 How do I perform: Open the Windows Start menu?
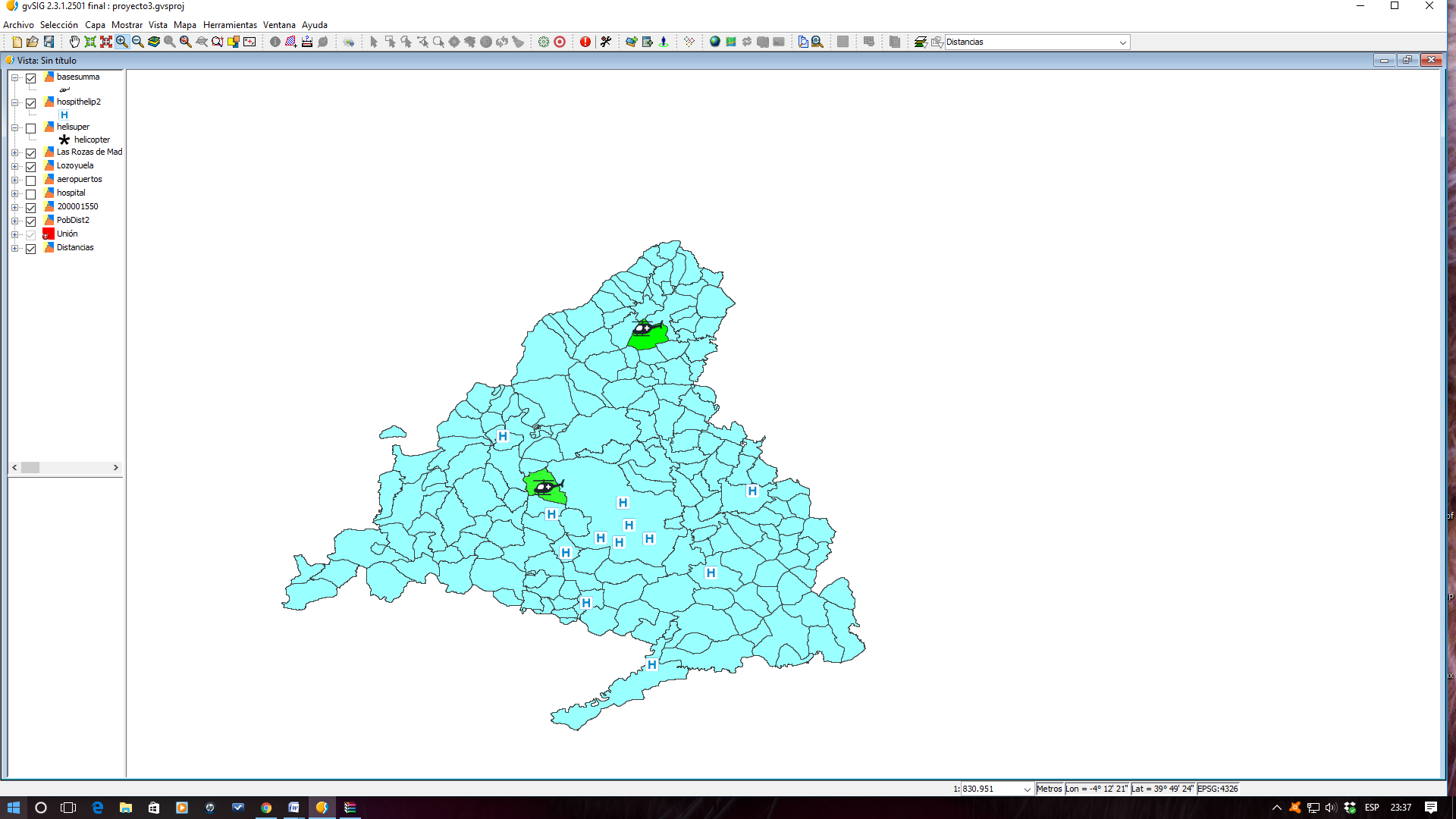click(x=13, y=808)
